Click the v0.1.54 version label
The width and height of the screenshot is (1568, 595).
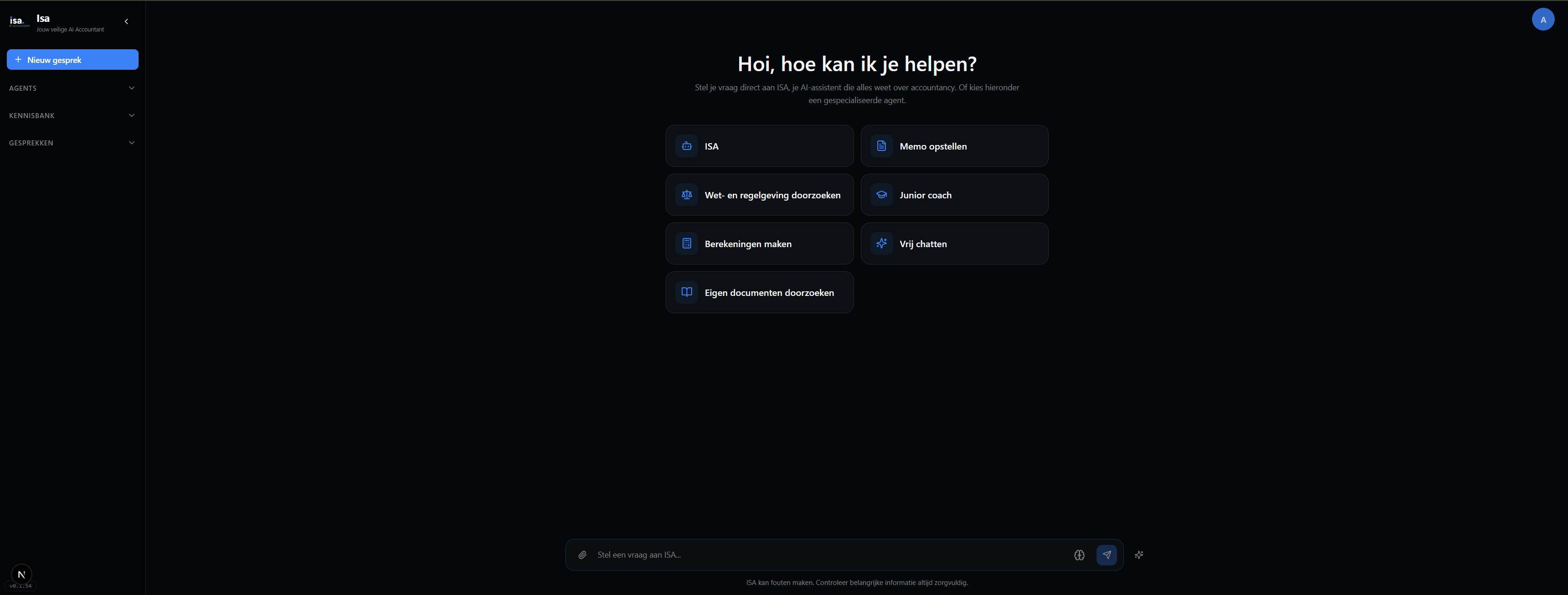(x=21, y=586)
